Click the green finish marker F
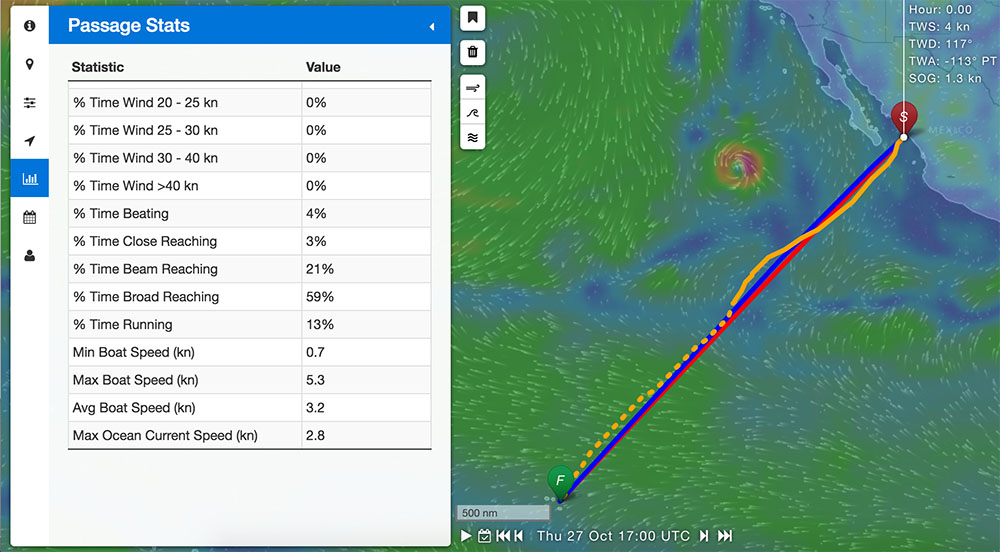The height and width of the screenshot is (552, 1000). point(561,481)
